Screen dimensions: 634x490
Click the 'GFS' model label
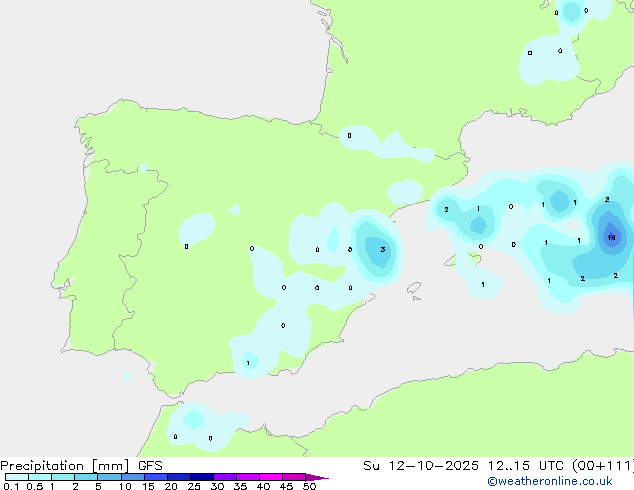click(x=150, y=466)
